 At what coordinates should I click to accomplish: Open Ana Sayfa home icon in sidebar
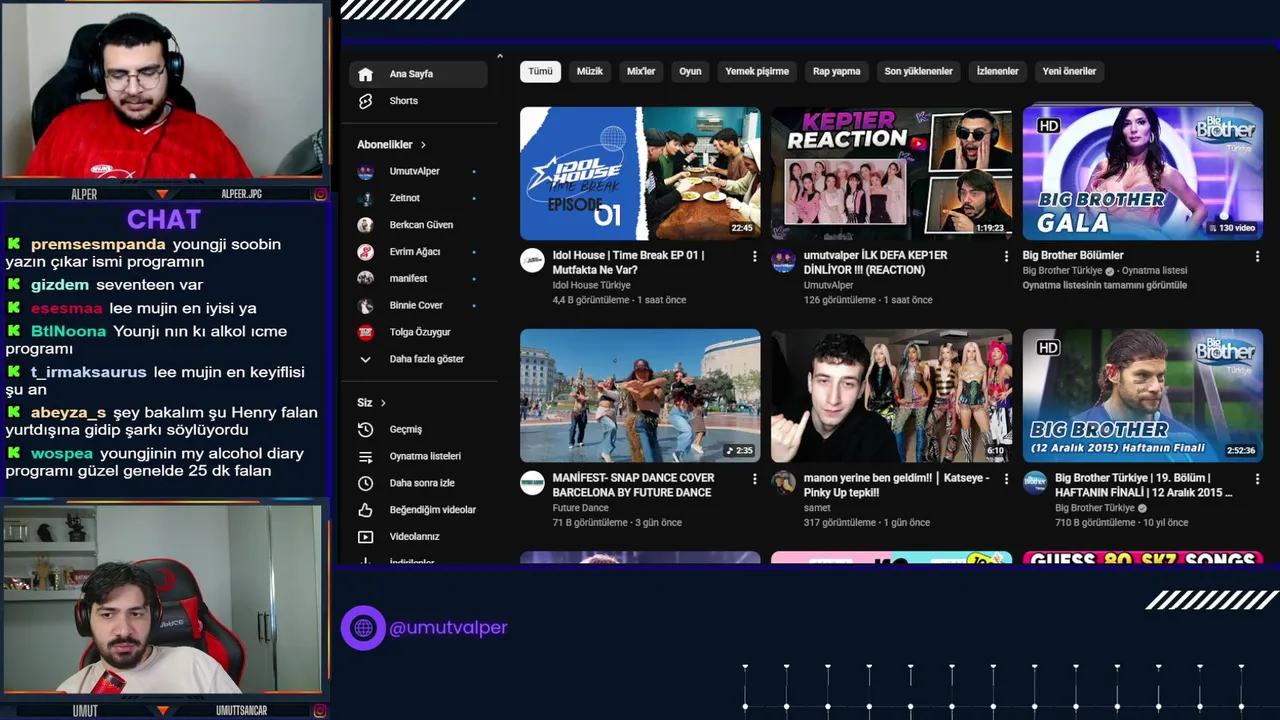(365, 74)
